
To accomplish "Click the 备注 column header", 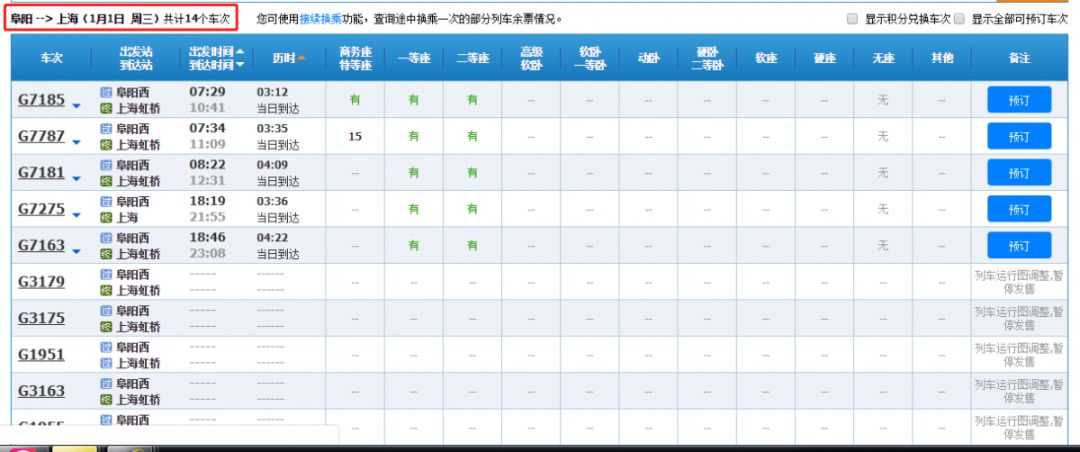I will click(x=1019, y=59).
